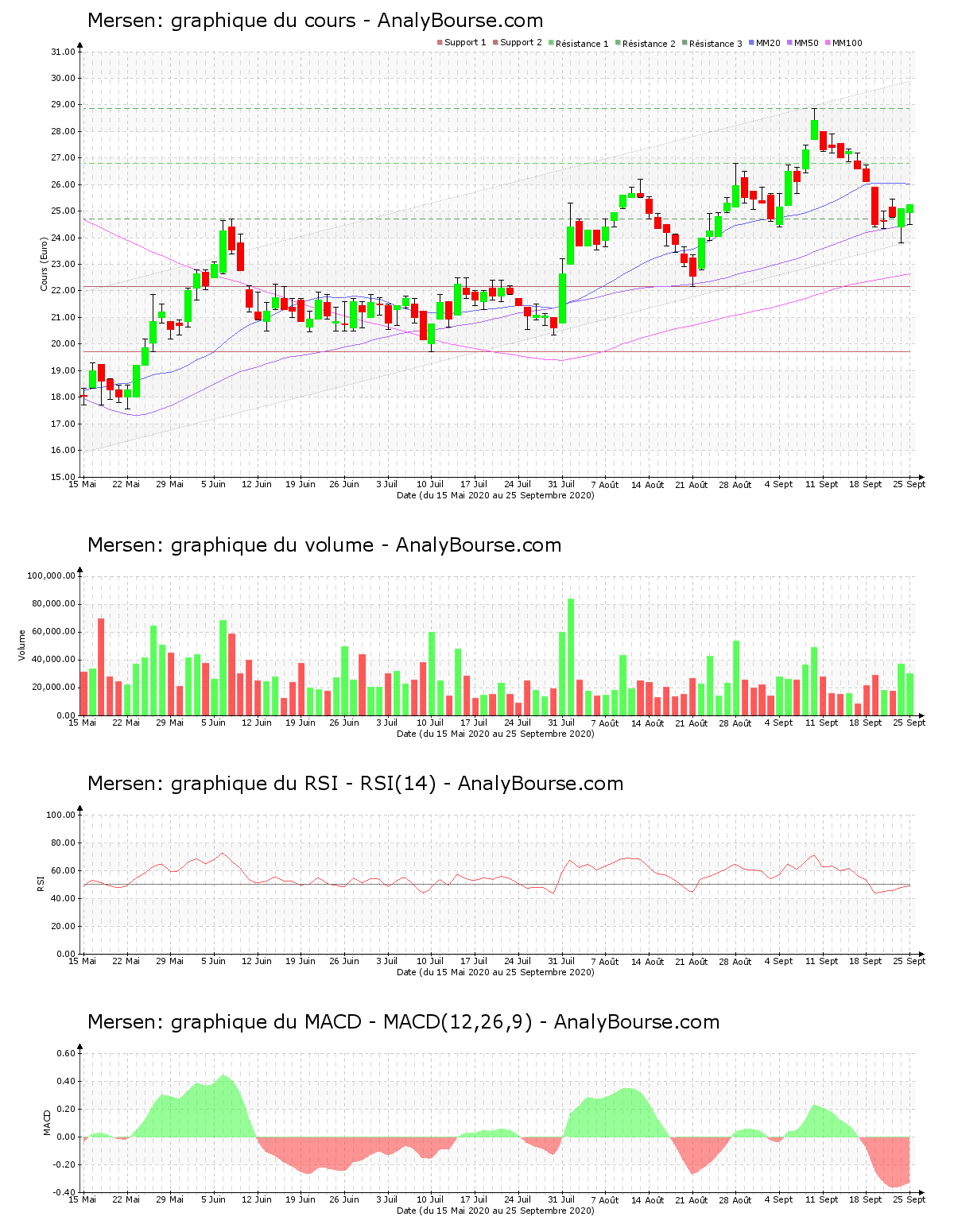Click '31 Juil' label under price chart

(561, 484)
